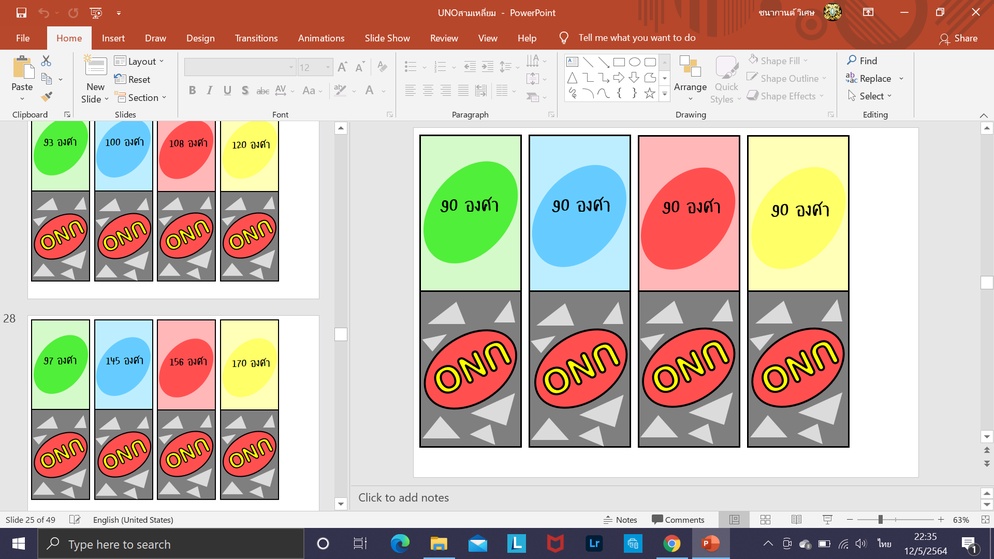Undo the last action
The height and width of the screenshot is (559, 994).
pyautogui.click(x=44, y=13)
